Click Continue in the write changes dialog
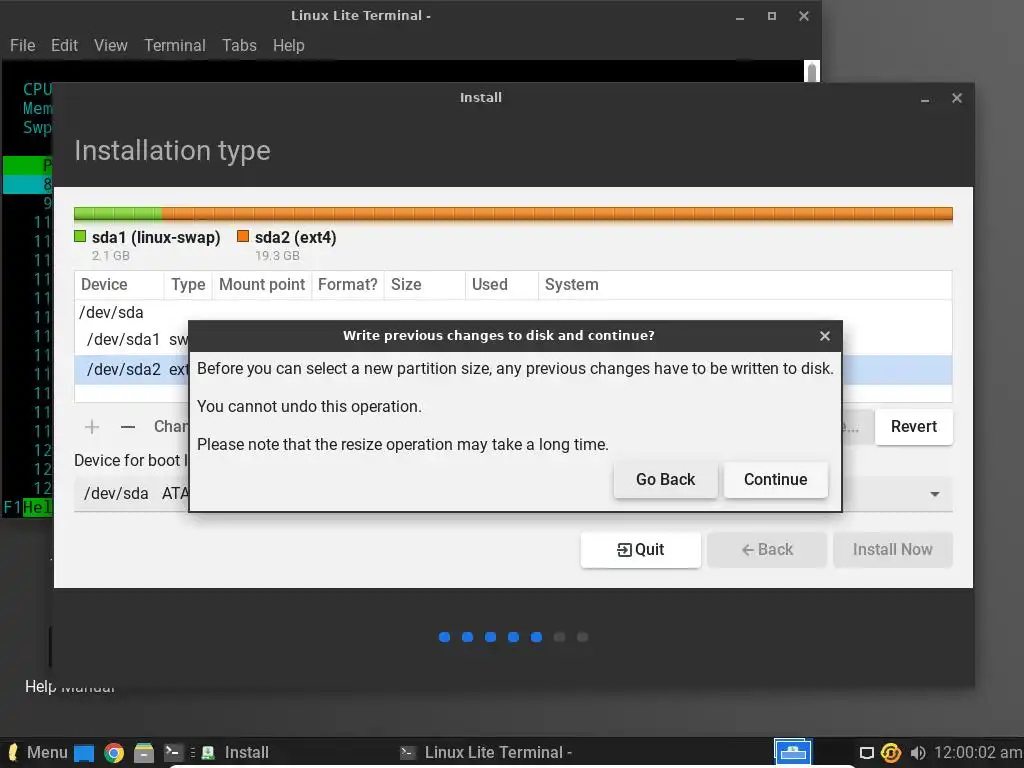Screen dimensions: 1024x768 tap(775, 479)
